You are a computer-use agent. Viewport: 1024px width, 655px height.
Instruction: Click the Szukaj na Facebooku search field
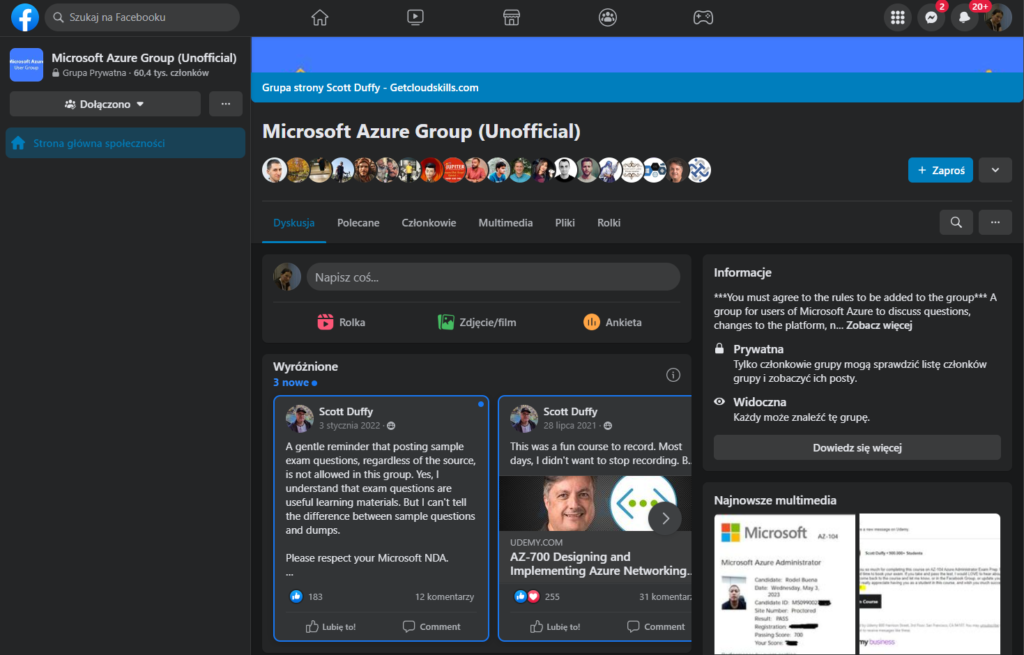point(142,18)
